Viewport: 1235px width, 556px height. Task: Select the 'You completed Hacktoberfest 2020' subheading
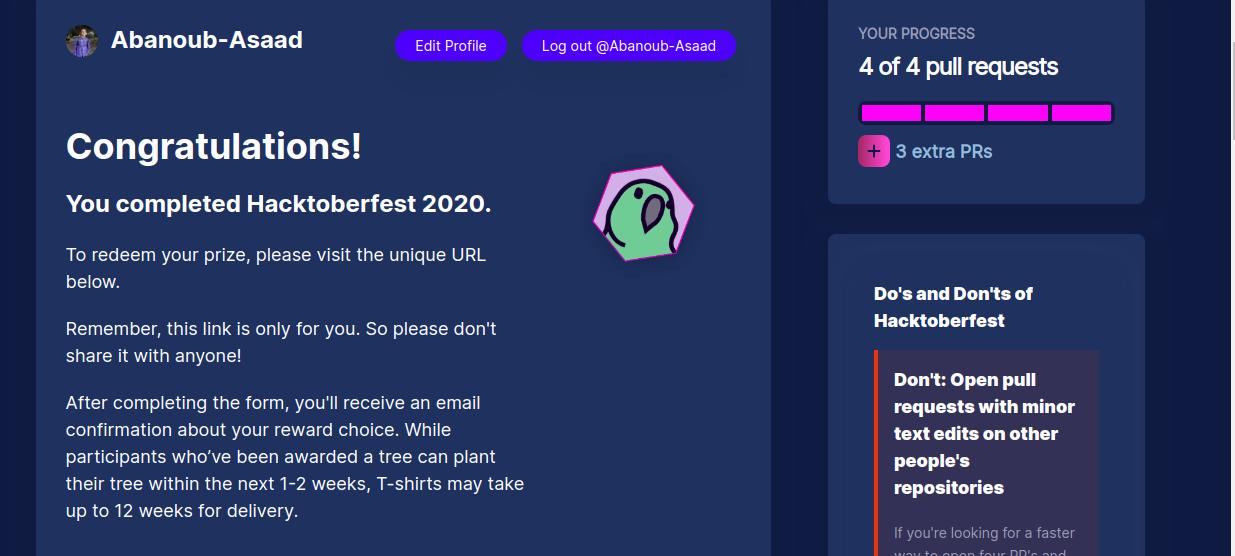click(279, 204)
